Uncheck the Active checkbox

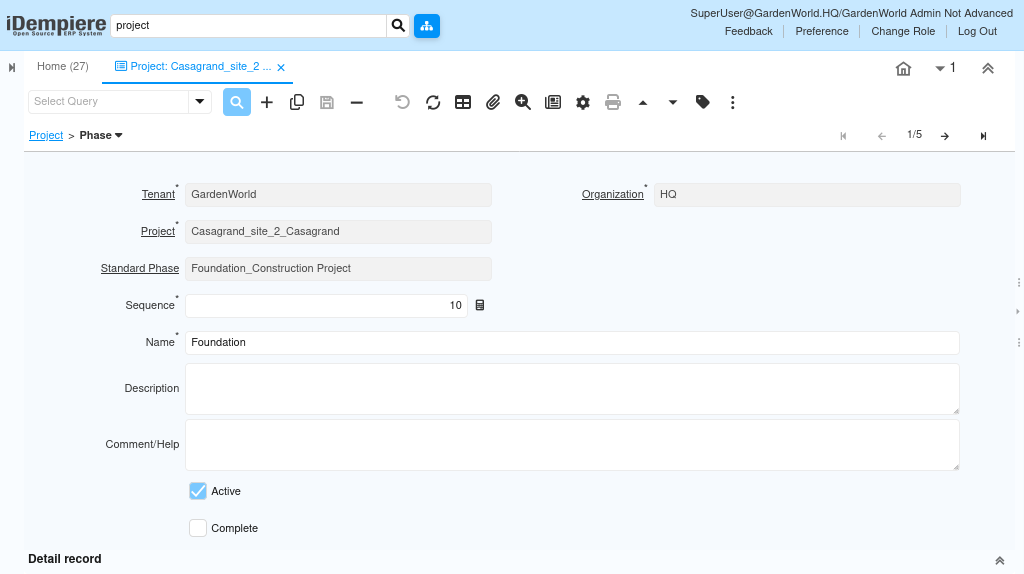[x=198, y=491]
